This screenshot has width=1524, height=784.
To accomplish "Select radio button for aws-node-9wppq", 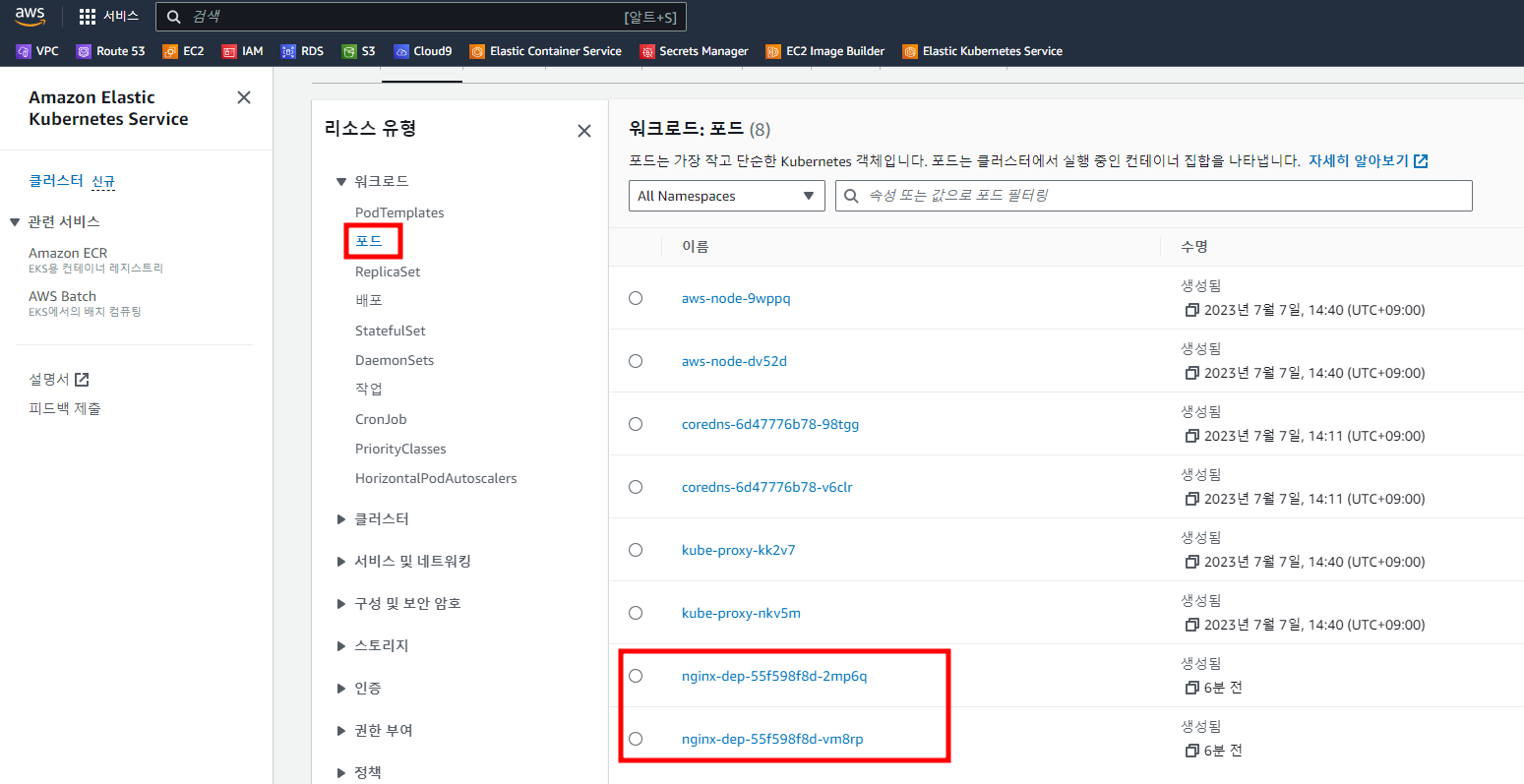I will (636, 298).
